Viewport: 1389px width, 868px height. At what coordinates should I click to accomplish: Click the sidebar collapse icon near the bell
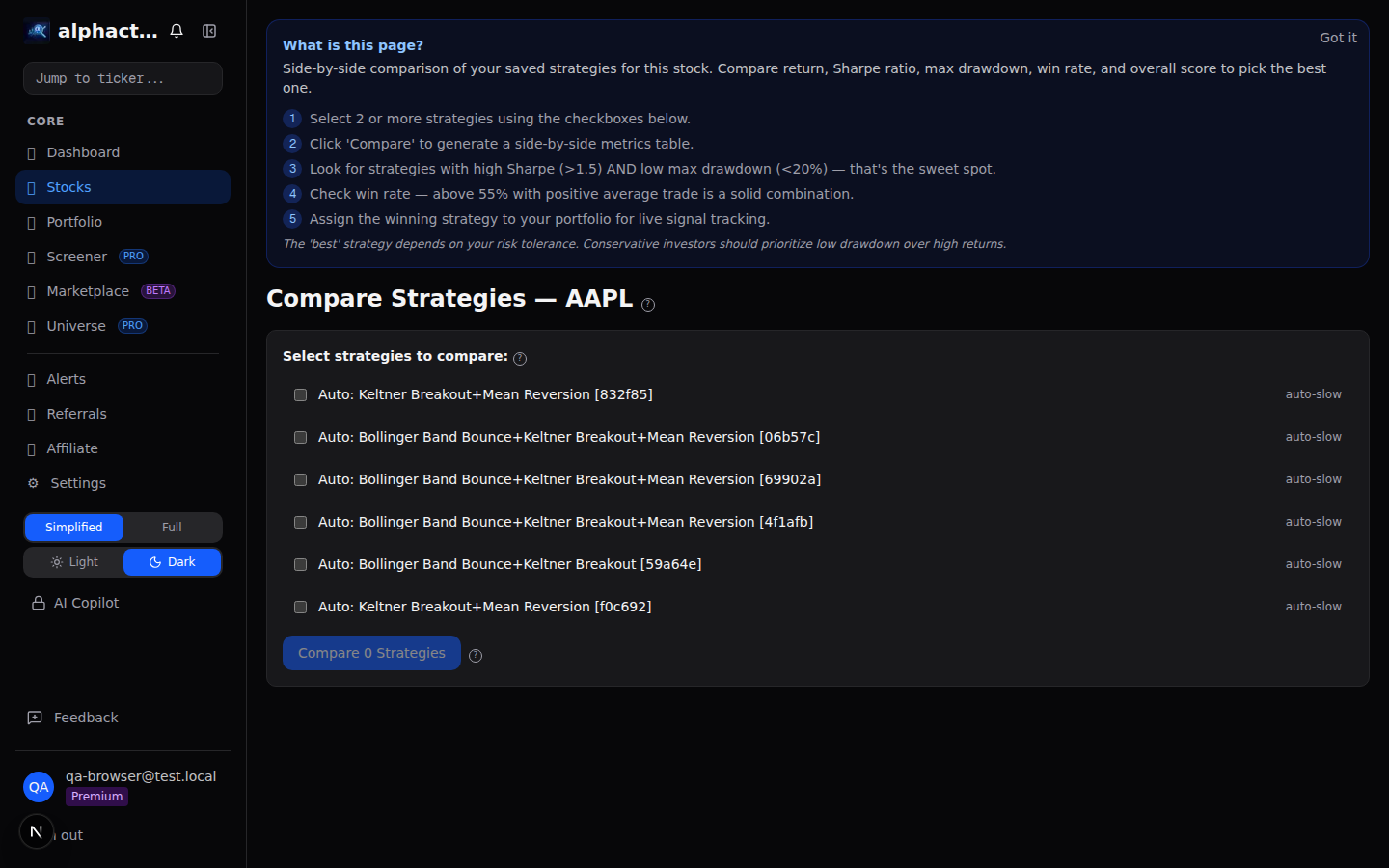click(x=209, y=30)
